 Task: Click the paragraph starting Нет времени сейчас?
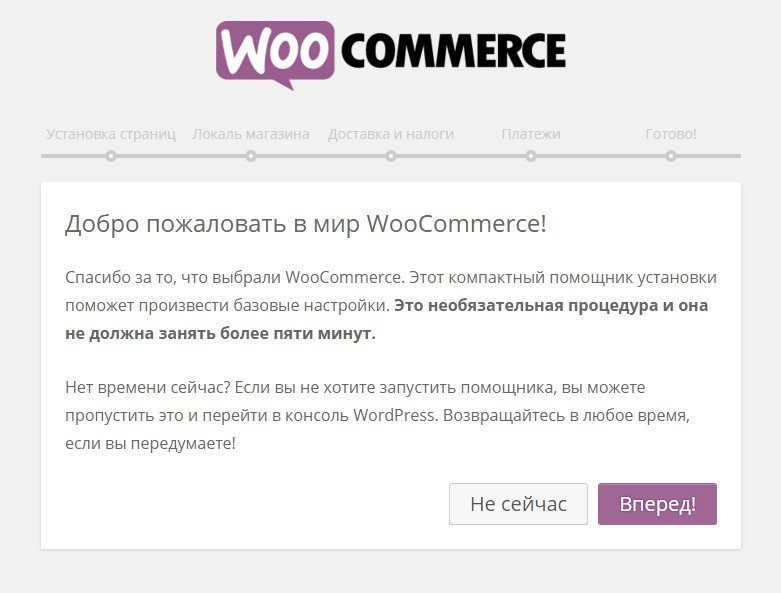pos(378,415)
